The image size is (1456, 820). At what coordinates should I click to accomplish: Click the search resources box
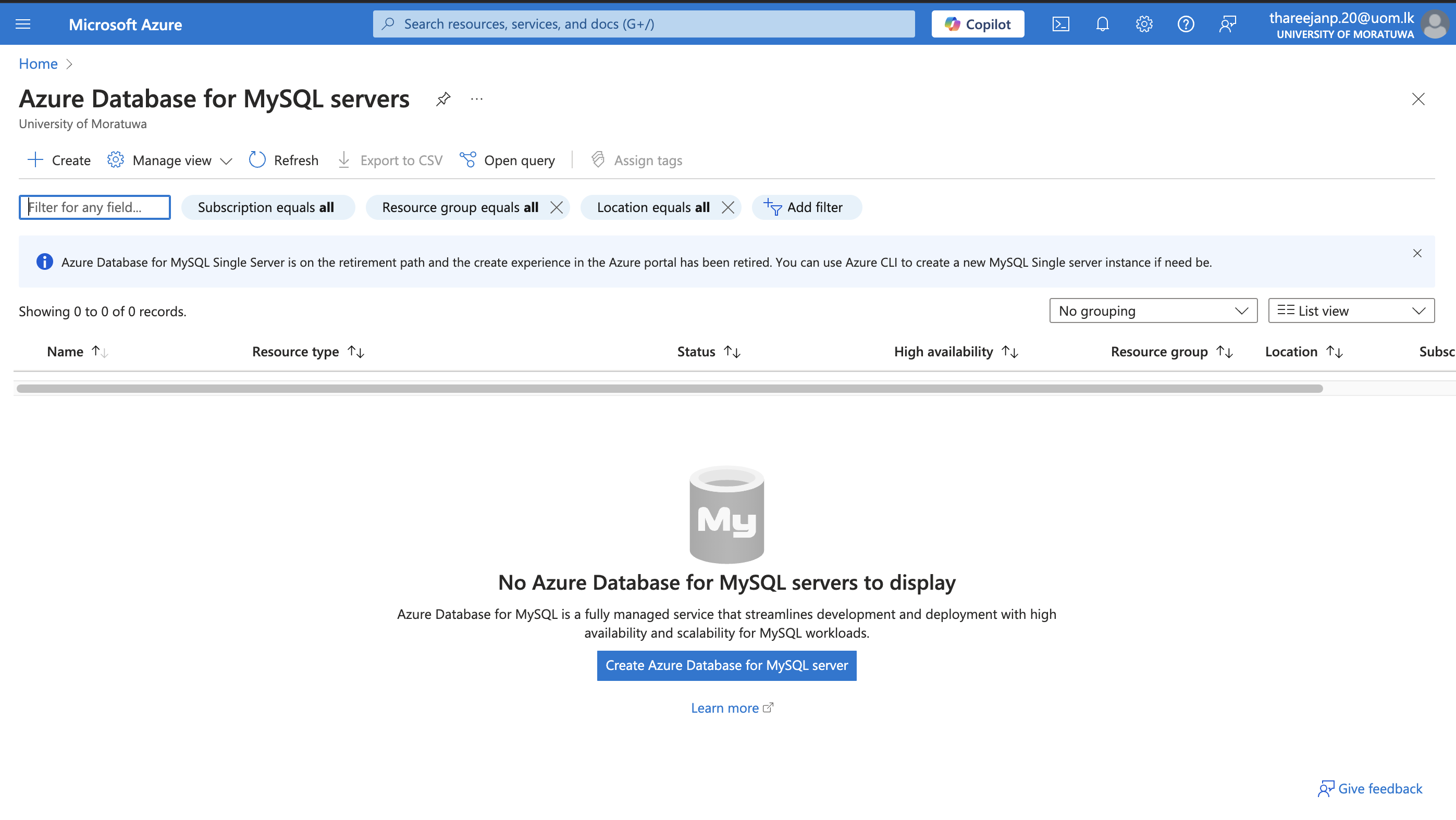(x=643, y=24)
